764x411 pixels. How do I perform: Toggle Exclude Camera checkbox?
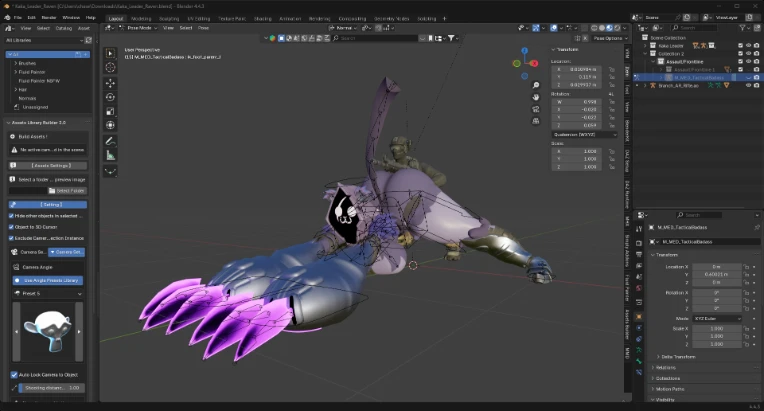(x=11, y=238)
